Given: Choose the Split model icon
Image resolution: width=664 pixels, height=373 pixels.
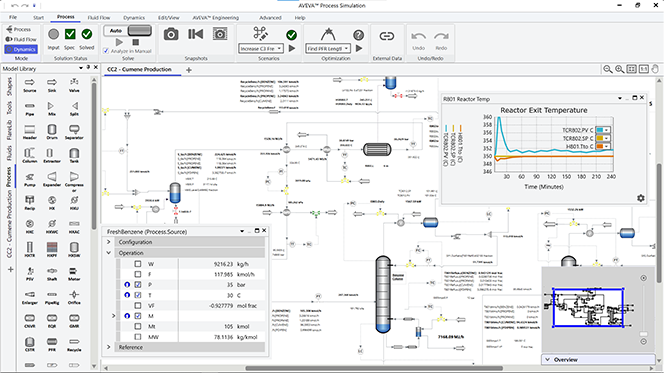Looking at the screenshot, I should 74,108.
